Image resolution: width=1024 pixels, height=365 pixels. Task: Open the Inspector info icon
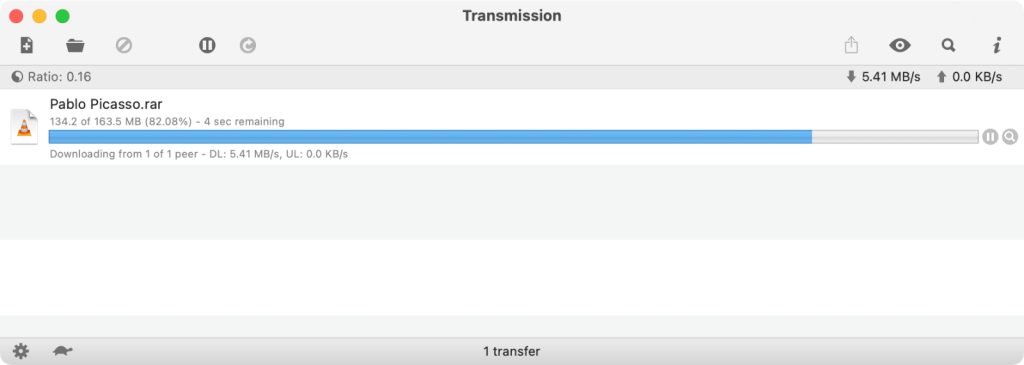(997, 45)
